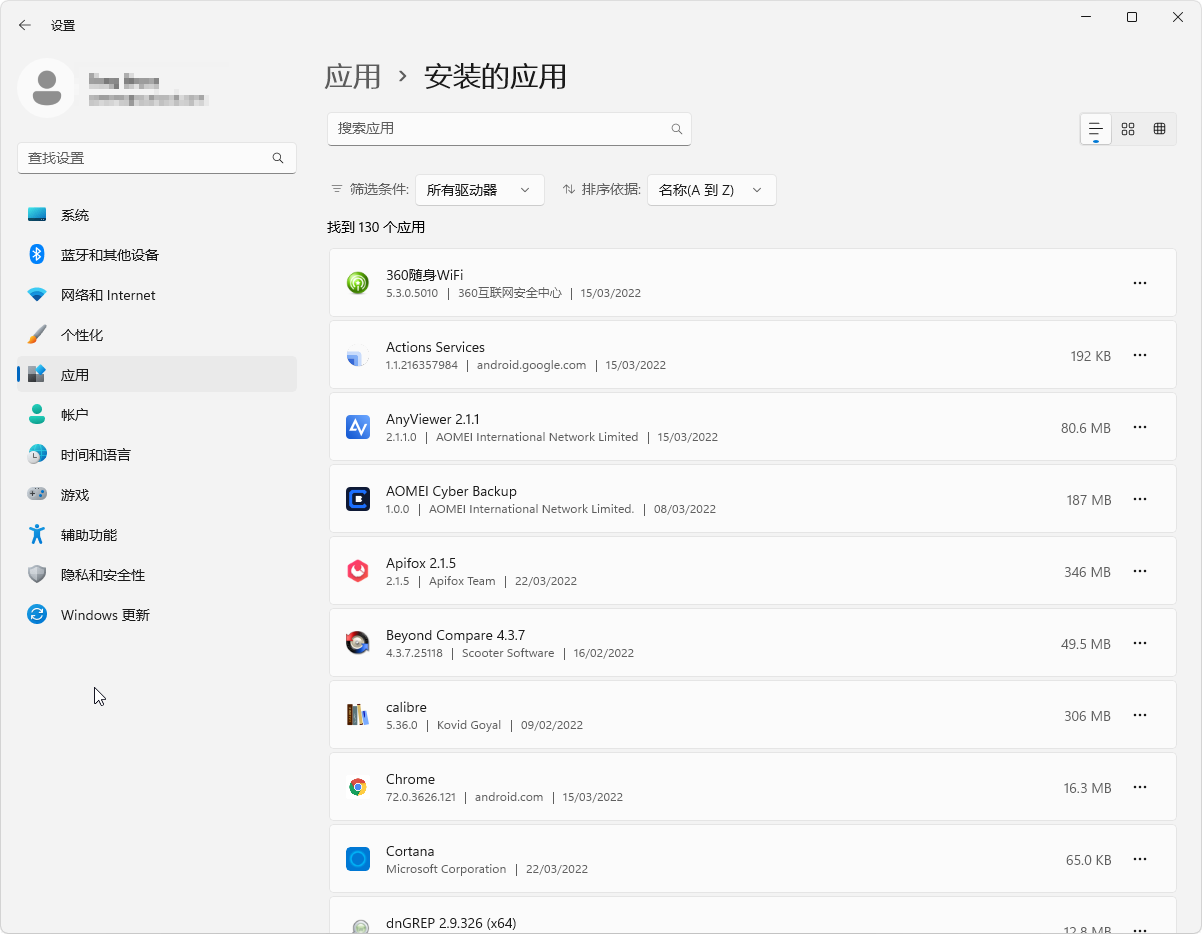Click the 49.5 MB size value
Viewport: 1202px width, 934px height.
coord(1086,644)
